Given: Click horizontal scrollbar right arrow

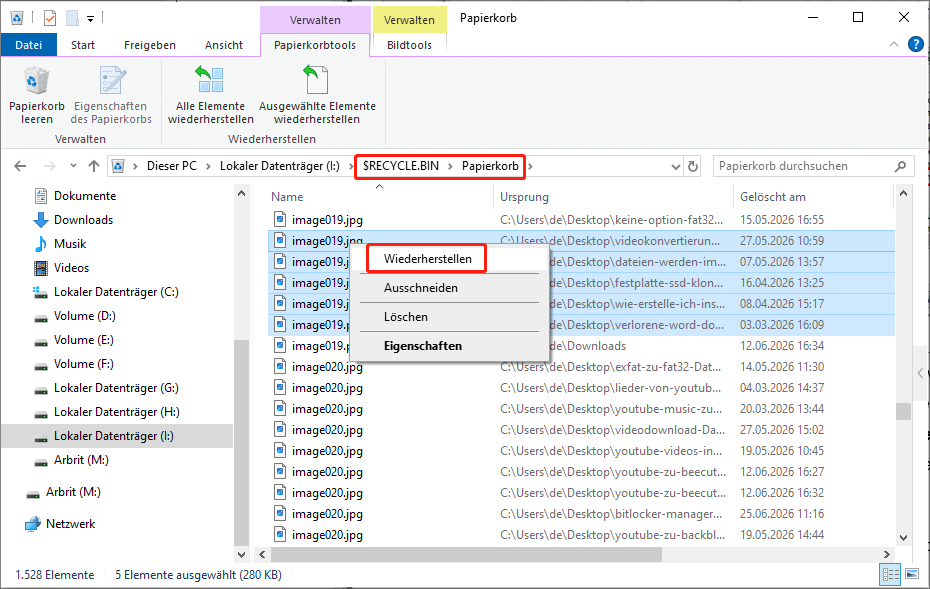Looking at the screenshot, I should tap(887, 555).
